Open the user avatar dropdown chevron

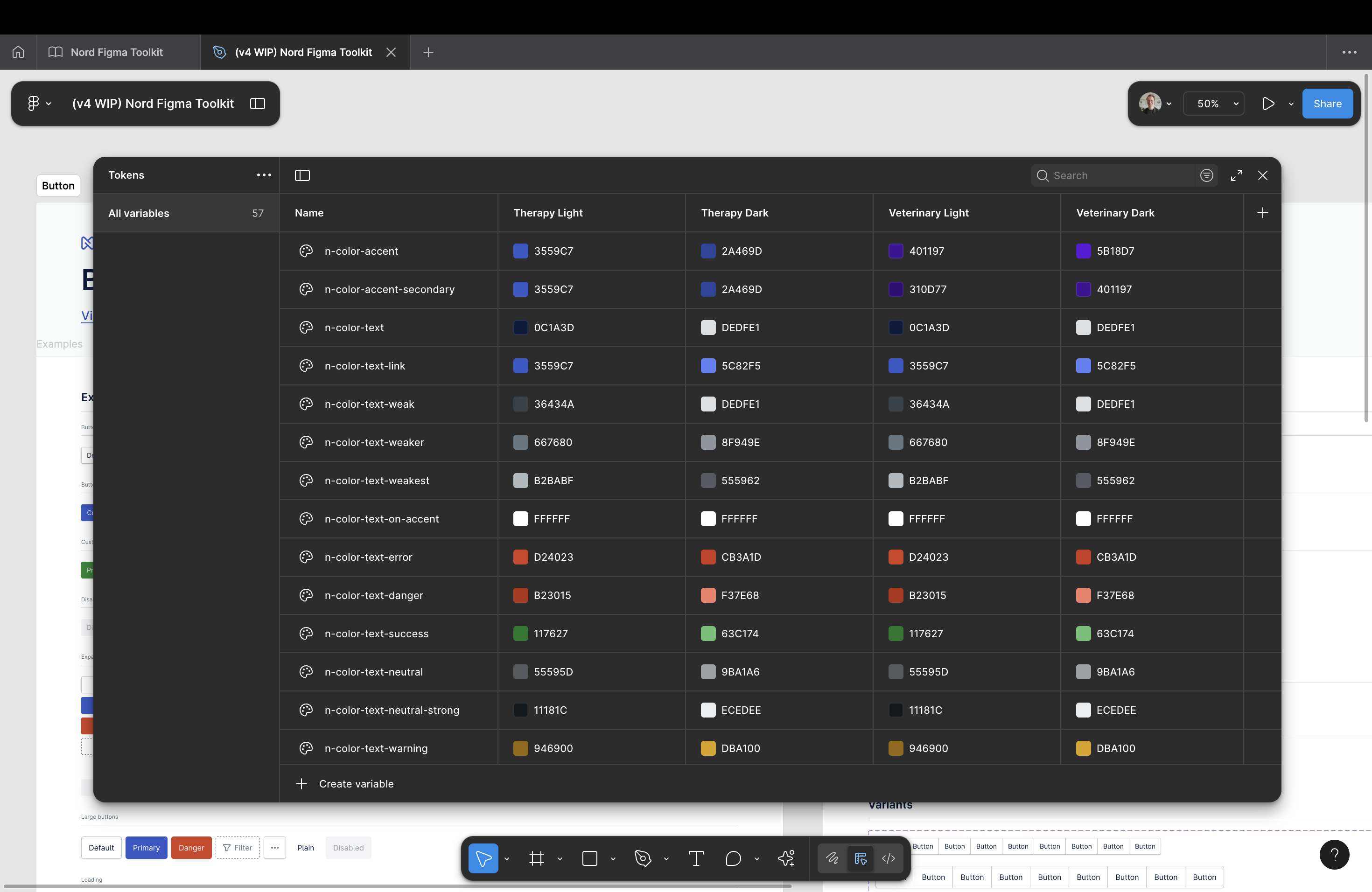point(1169,104)
